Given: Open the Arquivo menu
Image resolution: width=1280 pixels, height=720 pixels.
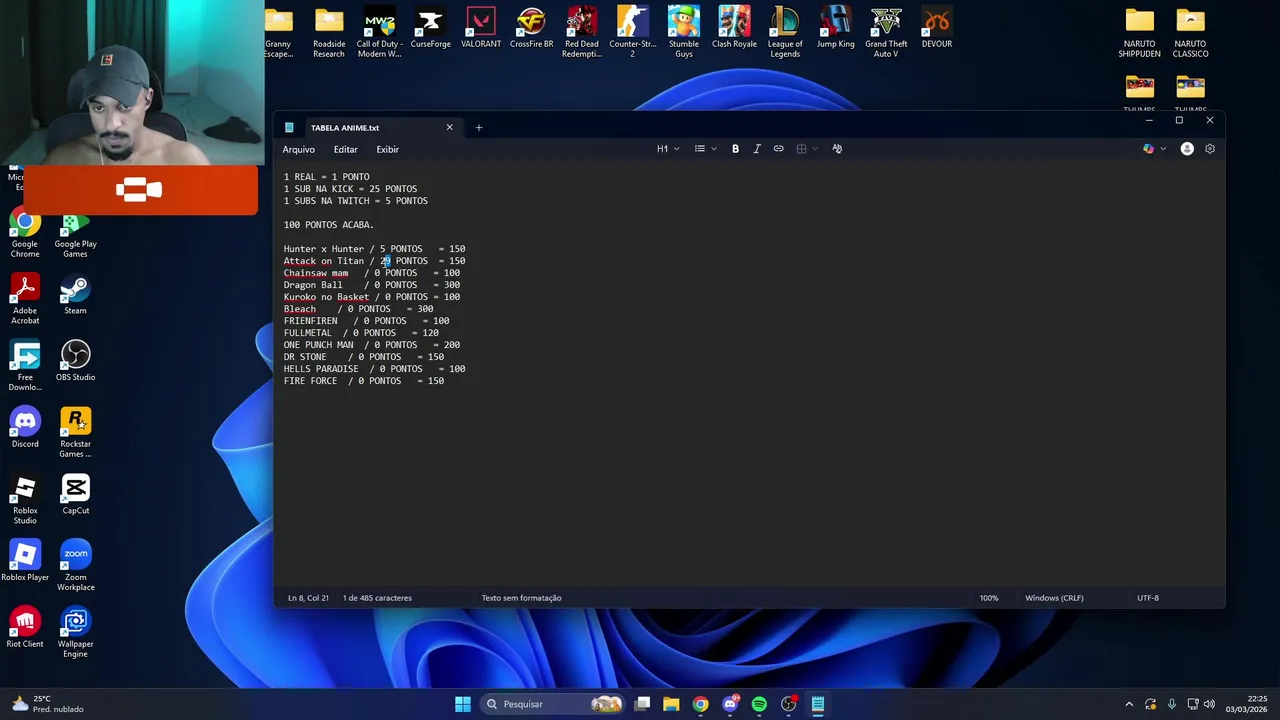Looking at the screenshot, I should [298, 150].
